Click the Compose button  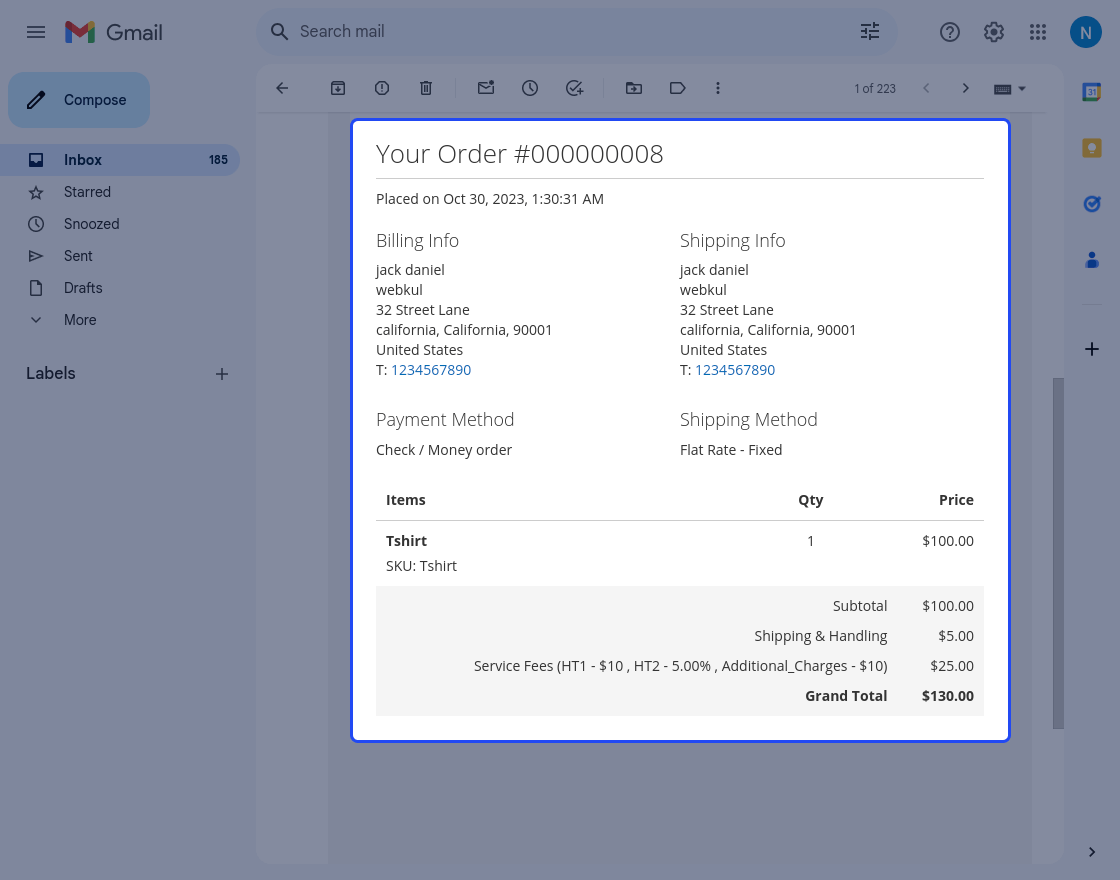click(x=79, y=100)
